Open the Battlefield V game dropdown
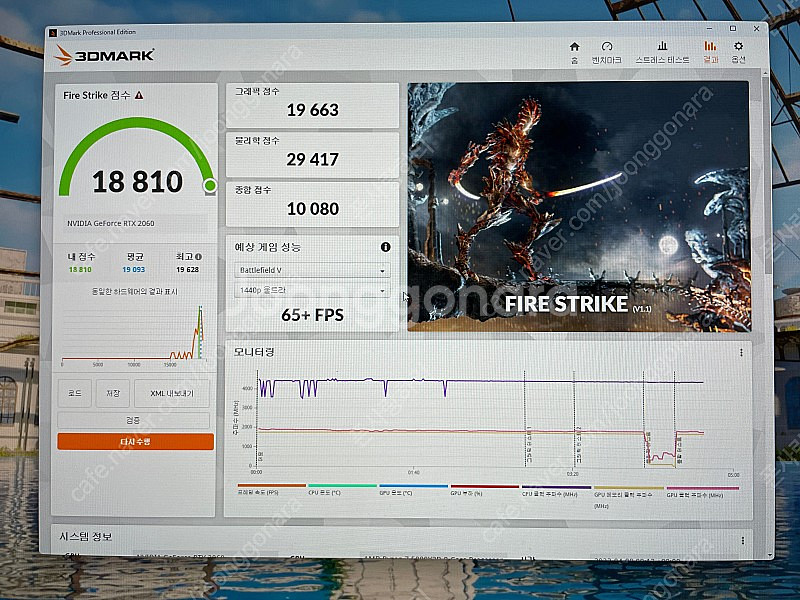The width and height of the screenshot is (800, 600). coord(312,270)
